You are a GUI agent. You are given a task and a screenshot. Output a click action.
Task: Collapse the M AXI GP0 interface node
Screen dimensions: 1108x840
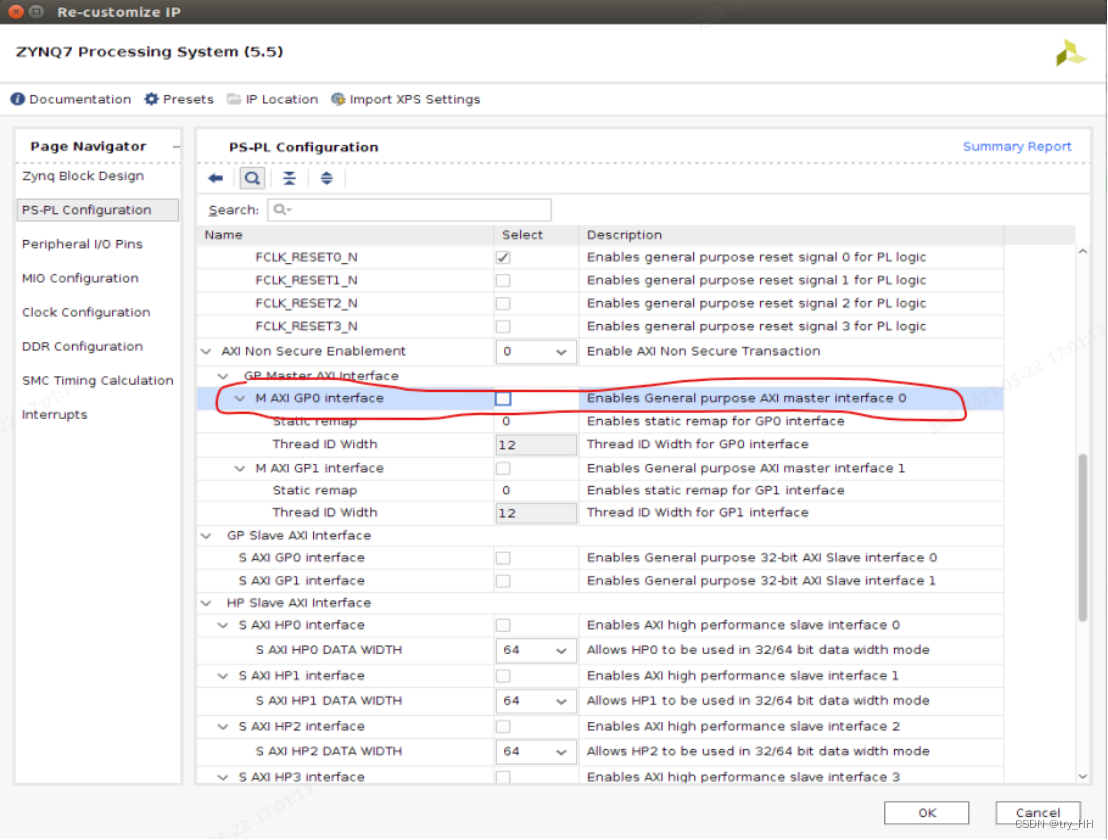(x=240, y=398)
